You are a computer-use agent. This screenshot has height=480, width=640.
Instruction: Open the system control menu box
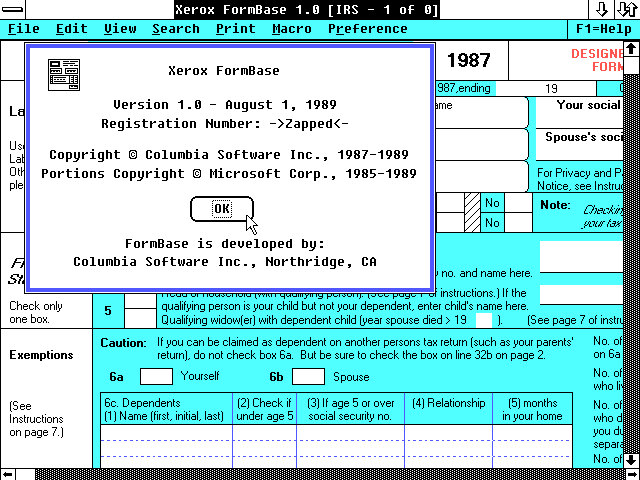pyautogui.click(x=12, y=9)
